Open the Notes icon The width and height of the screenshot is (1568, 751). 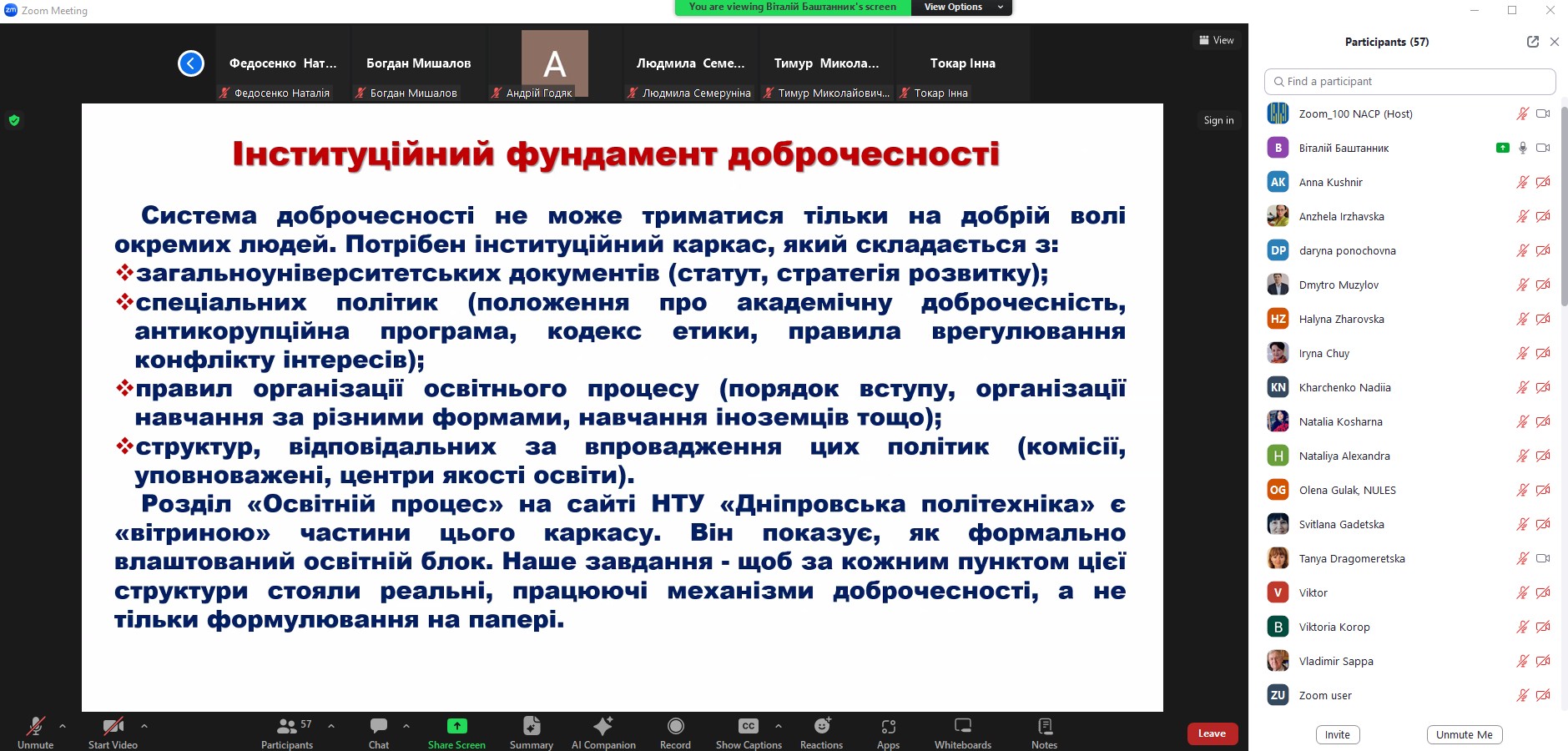[x=1045, y=726]
